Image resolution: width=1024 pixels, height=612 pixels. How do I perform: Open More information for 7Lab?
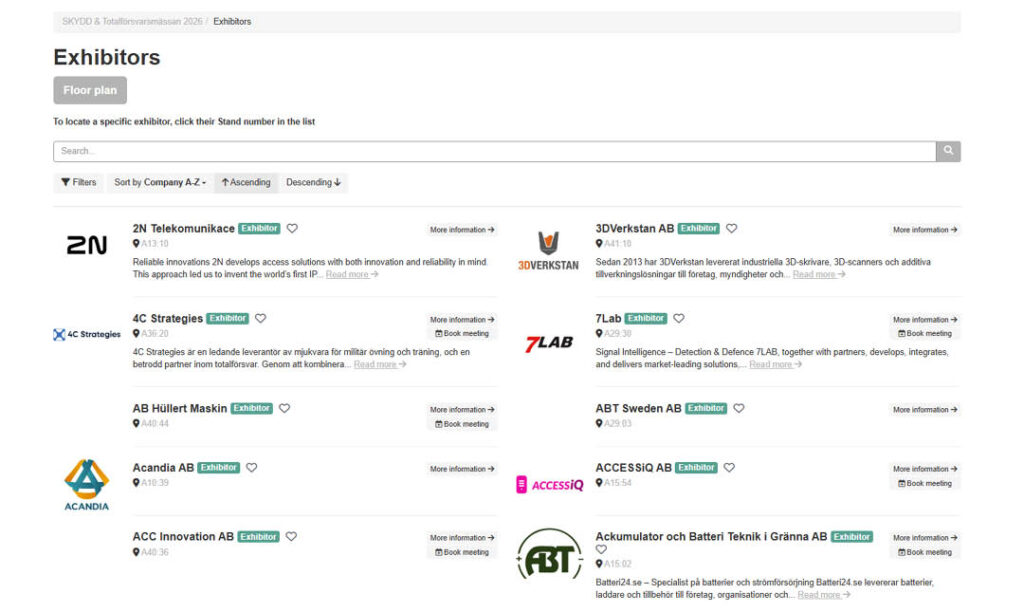tap(925, 320)
